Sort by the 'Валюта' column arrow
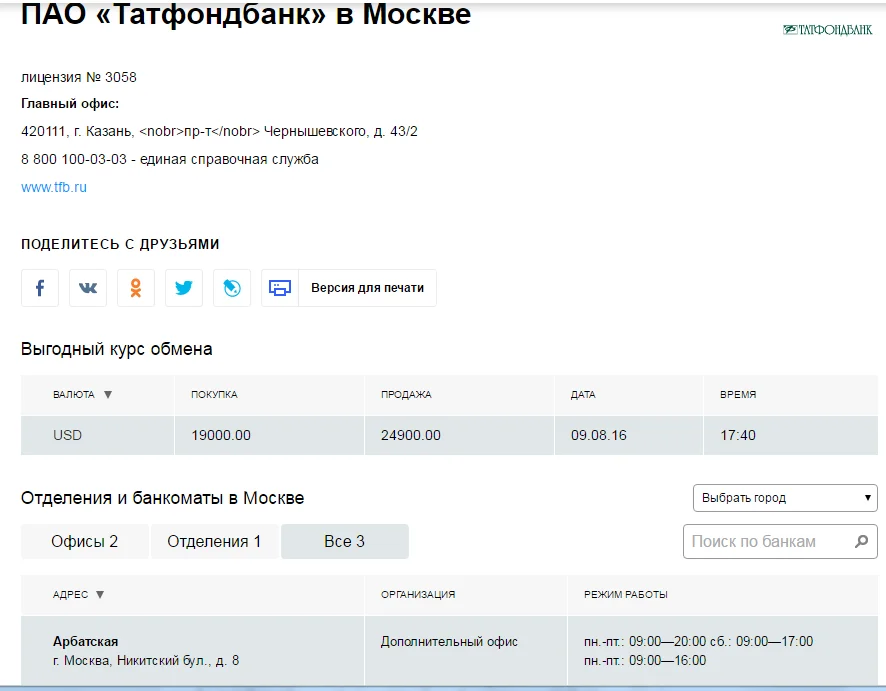Image resolution: width=886 pixels, height=691 pixels. tap(108, 395)
